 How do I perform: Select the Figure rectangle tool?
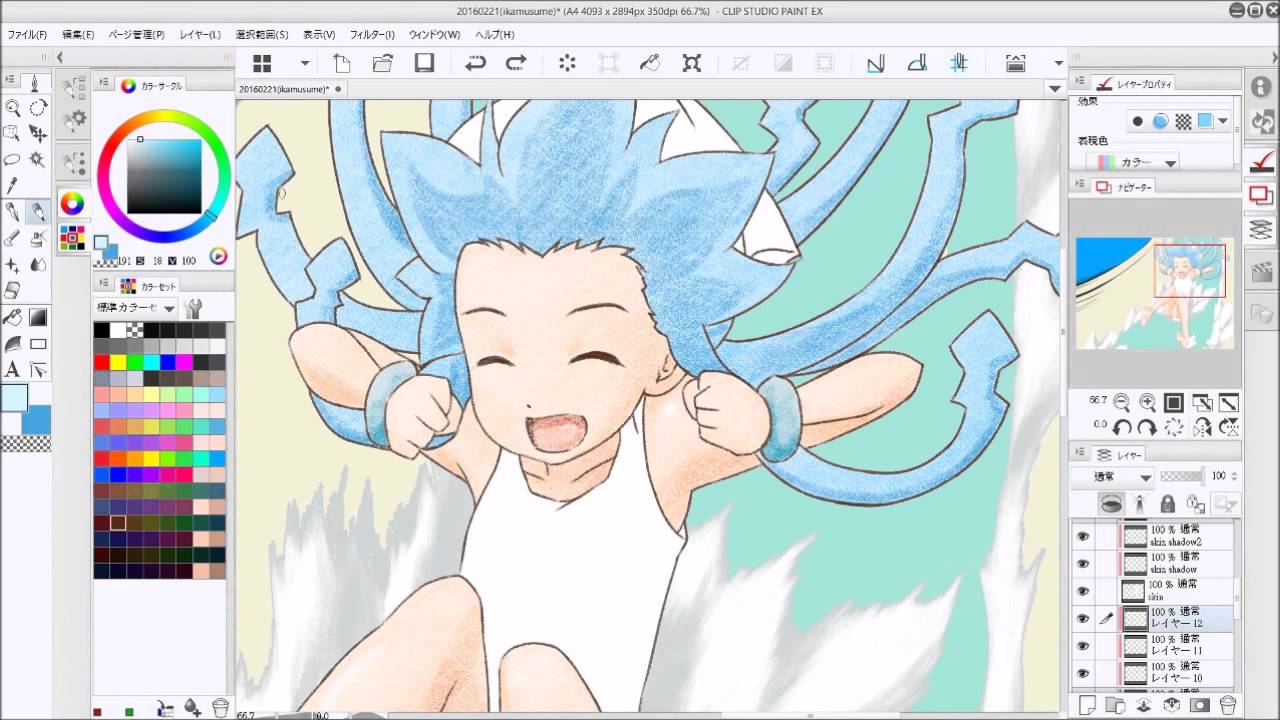pyautogui.click(x=38, y=344)
